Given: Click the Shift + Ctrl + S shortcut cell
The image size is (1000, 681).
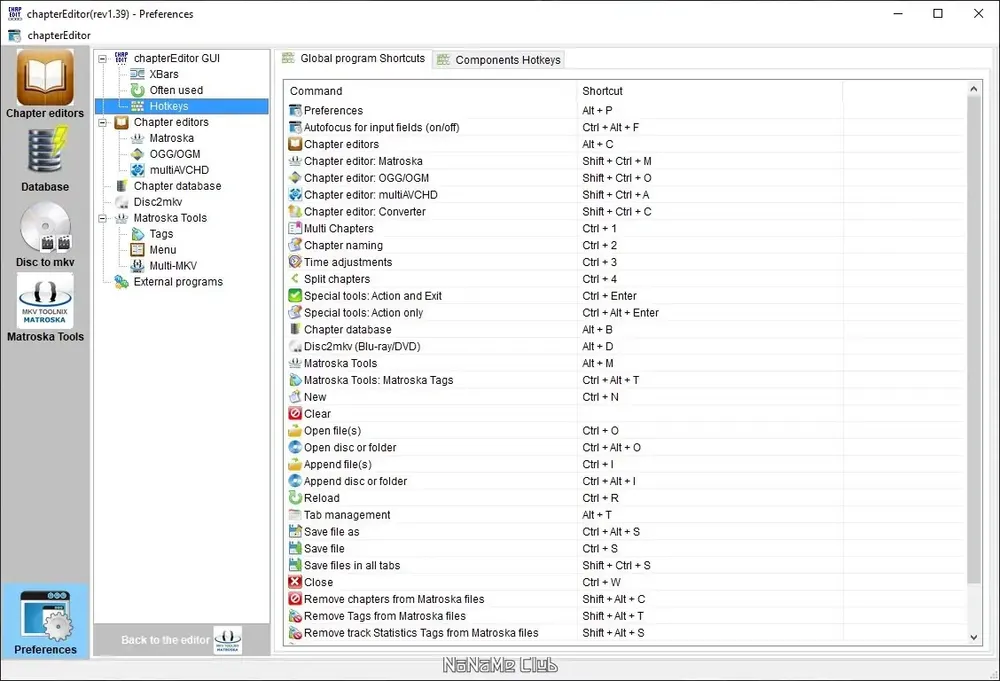Looking at the screenshot, I should (x=710, y=565).
